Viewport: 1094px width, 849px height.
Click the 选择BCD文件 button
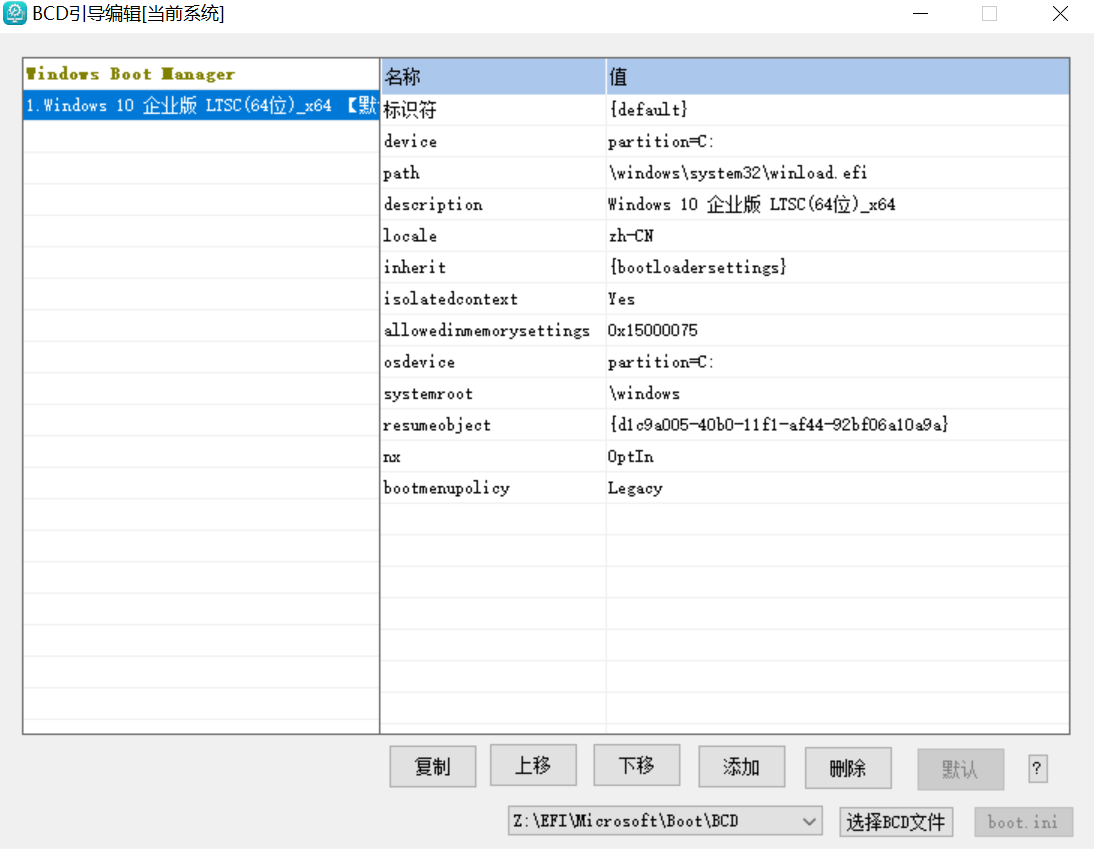click(896, 822)
